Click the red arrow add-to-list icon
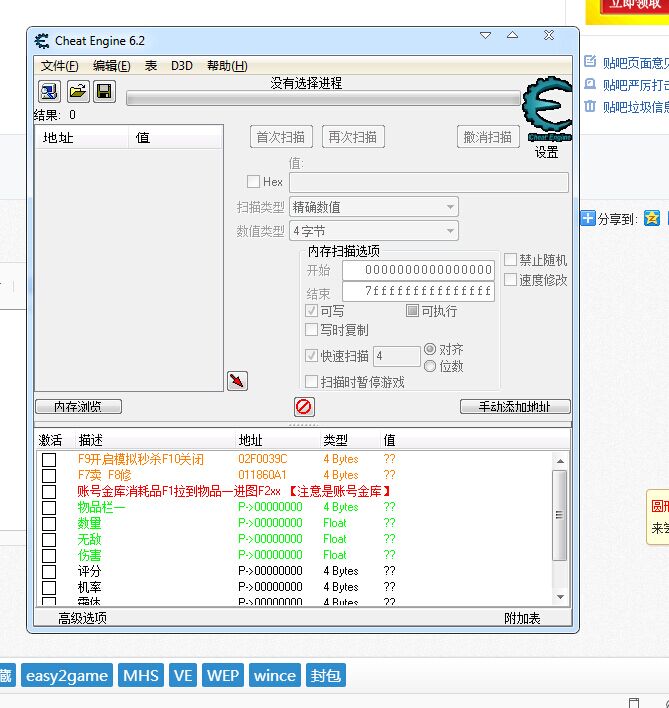This screenshot has height=708, width=669. pyautogui.click(x=237, y=381)
